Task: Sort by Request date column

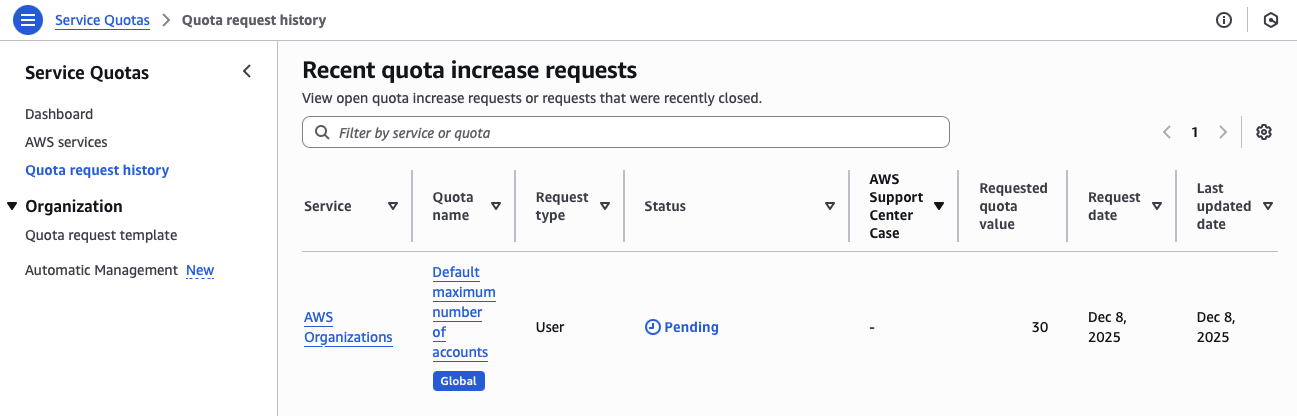Action: click(1157, 206)
